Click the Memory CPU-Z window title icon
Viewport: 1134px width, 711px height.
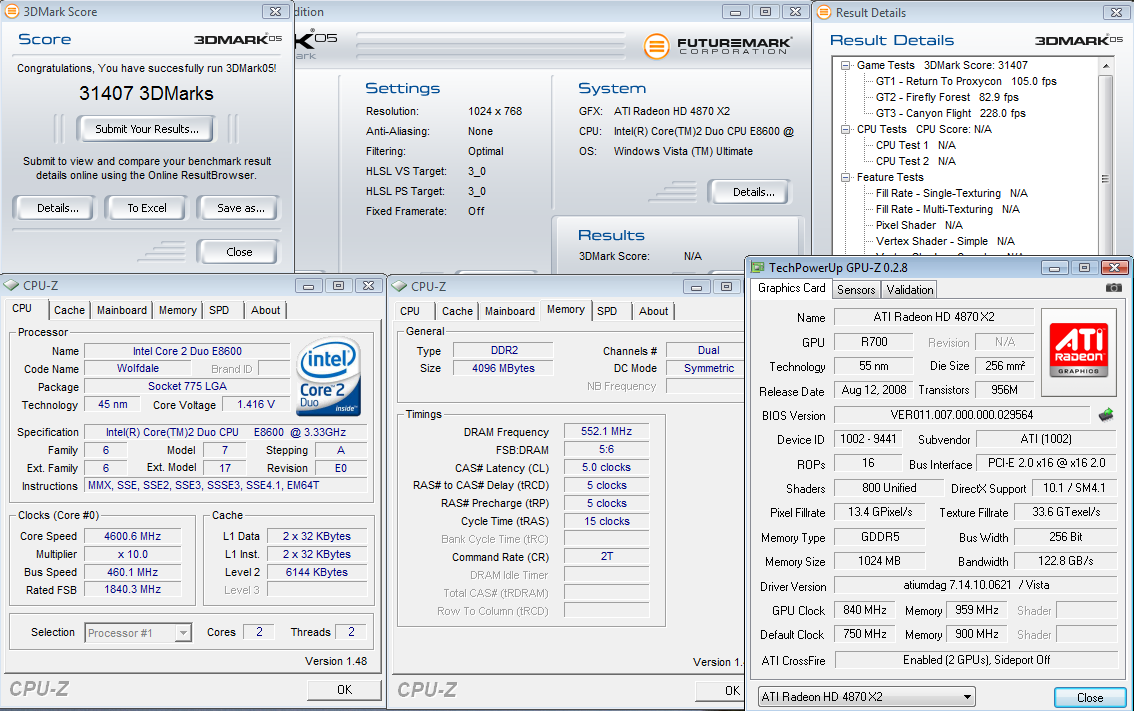tap(400, 286)
